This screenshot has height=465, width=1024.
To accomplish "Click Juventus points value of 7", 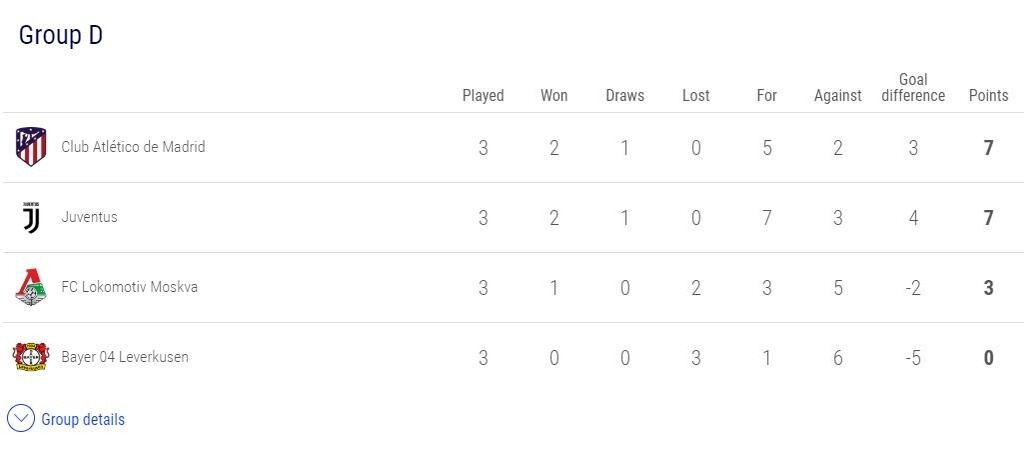I will pyautogui.click(x=988, y=218).
